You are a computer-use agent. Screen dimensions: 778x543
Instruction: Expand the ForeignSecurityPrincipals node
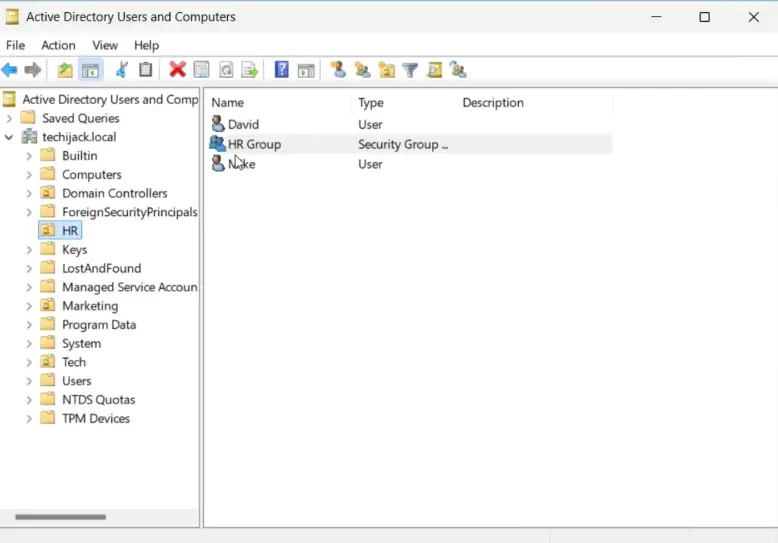29,212
